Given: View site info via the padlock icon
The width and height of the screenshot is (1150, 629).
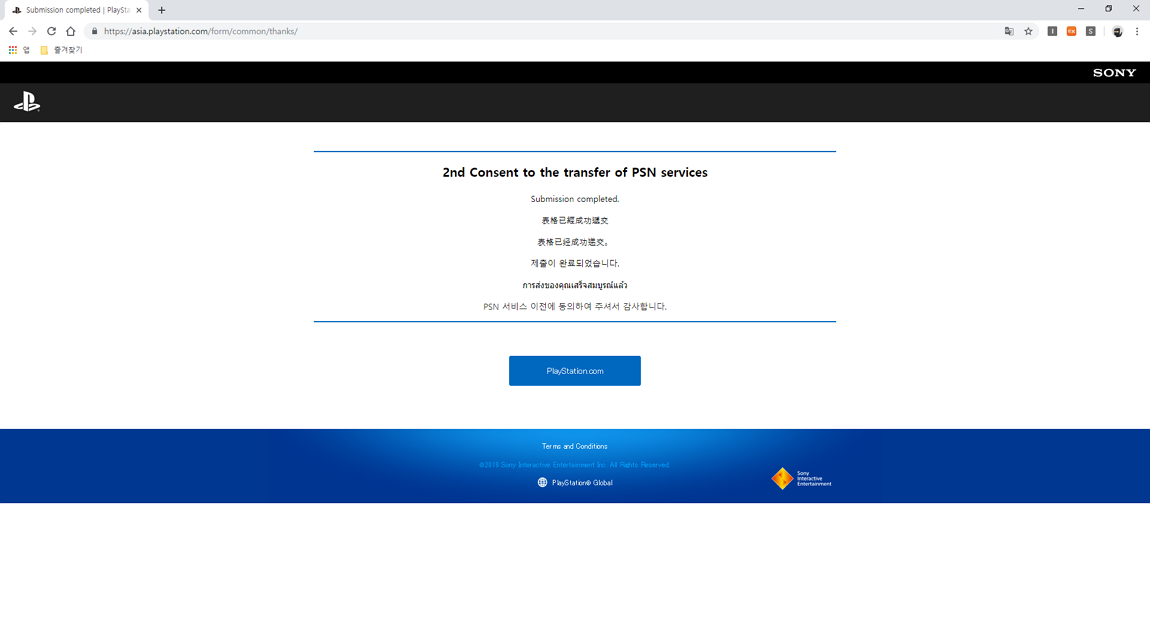Looking at the screenshot, I should coord(94,31).
